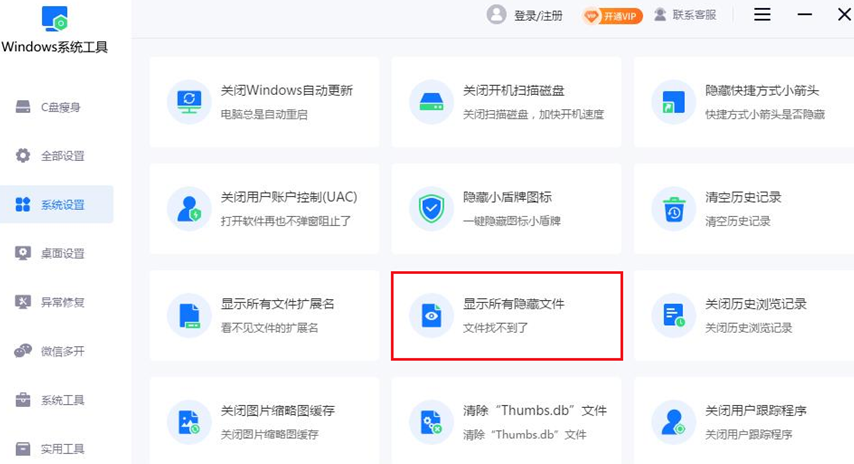Click the 全部设置 gear icon
Image resolution: width=854 pixels, height=464 pixels.
coord(23,156)
